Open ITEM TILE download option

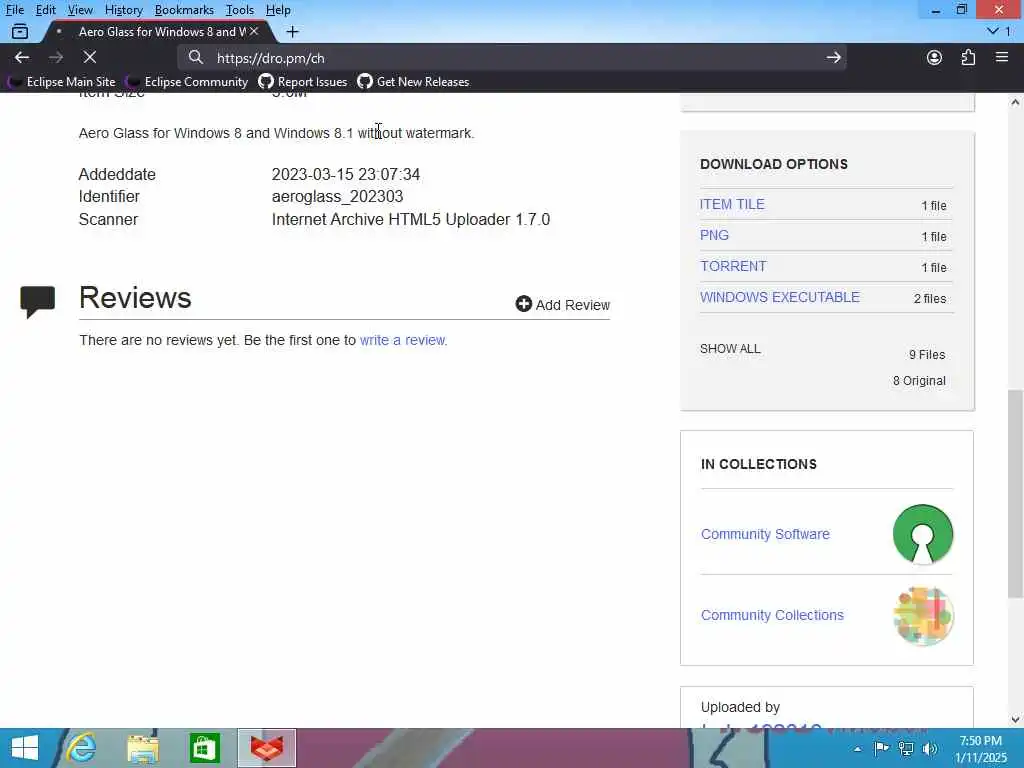point(732,204)
